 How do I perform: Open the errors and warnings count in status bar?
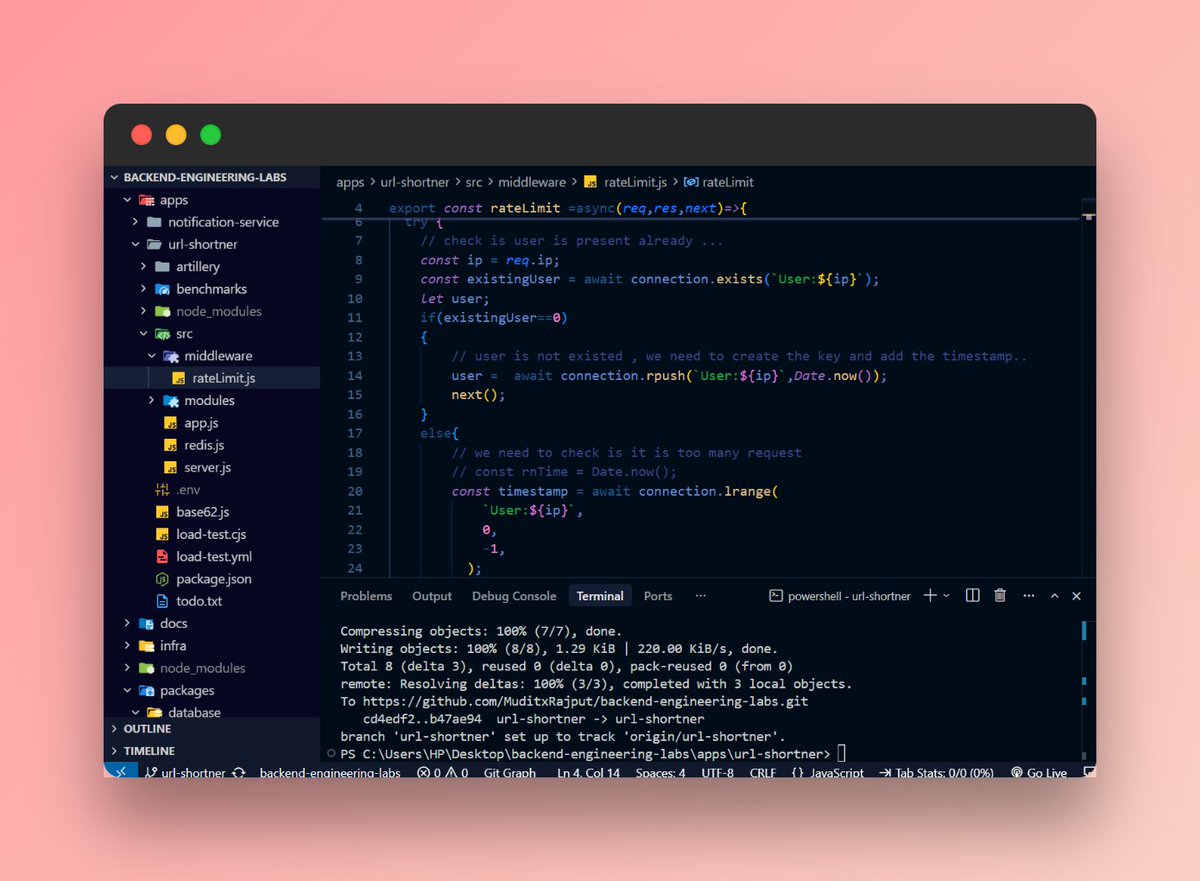[x=443, y=772]
